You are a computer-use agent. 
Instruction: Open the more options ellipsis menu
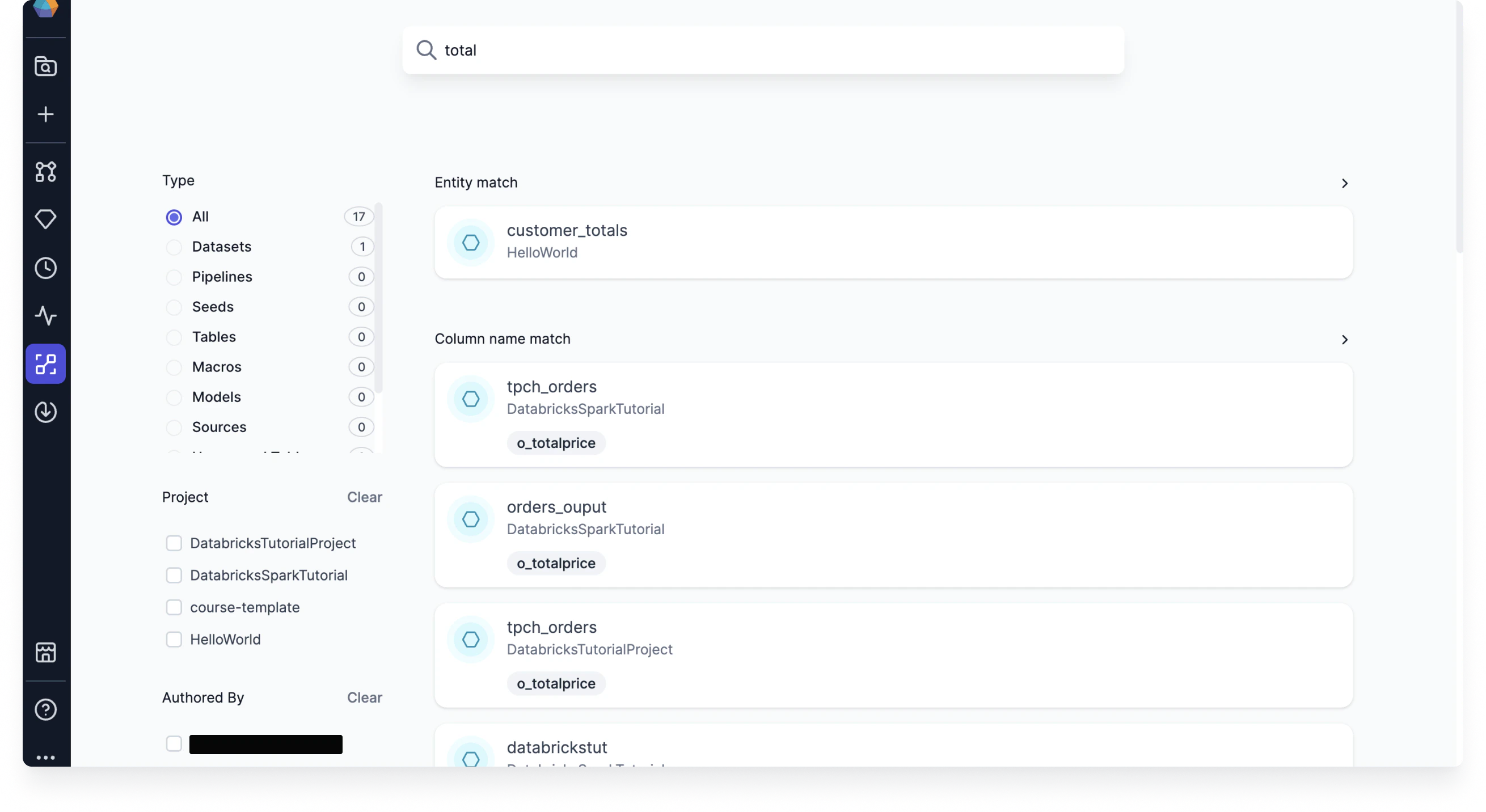coord(45,757)
